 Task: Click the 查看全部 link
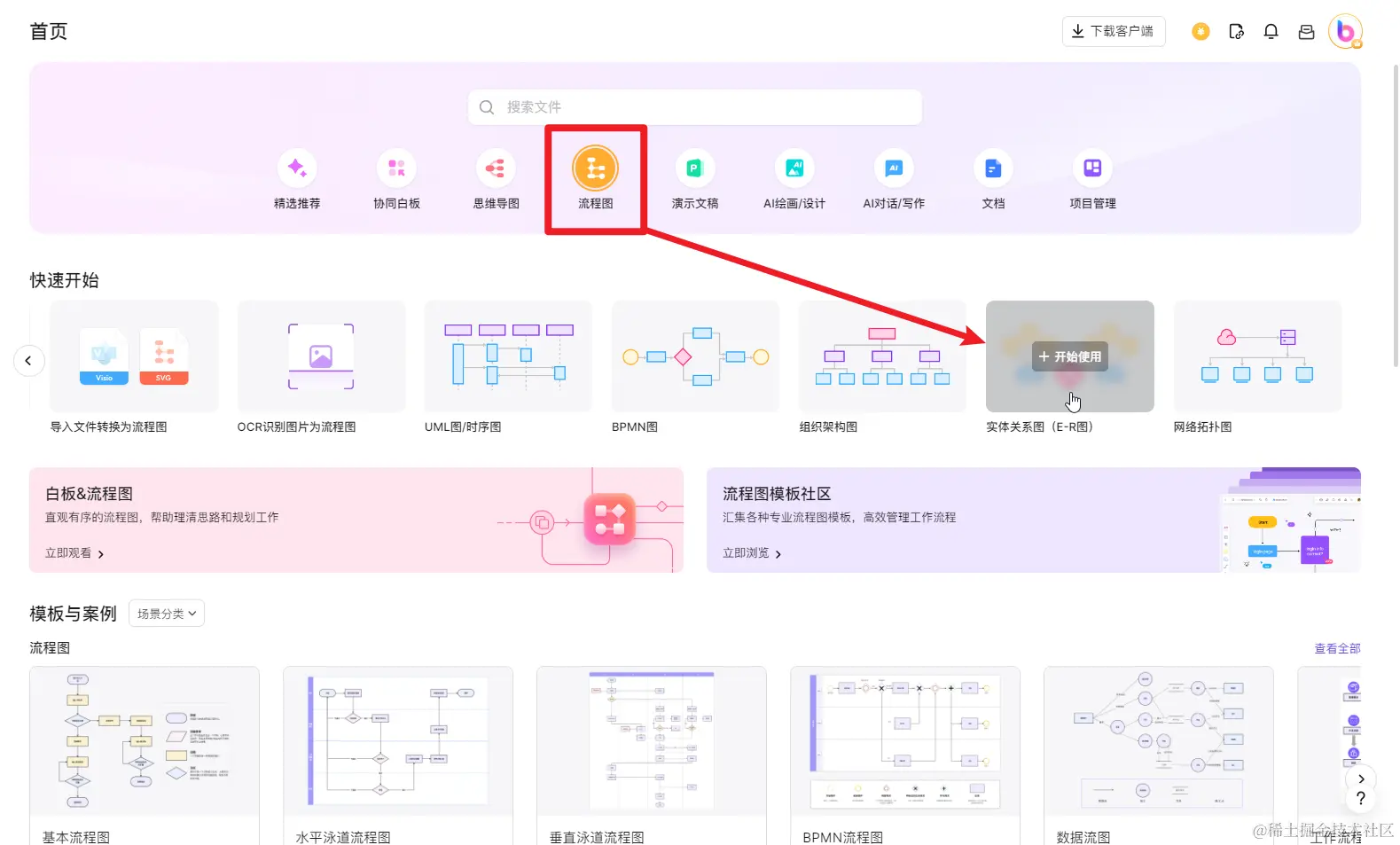point(1337,648)
